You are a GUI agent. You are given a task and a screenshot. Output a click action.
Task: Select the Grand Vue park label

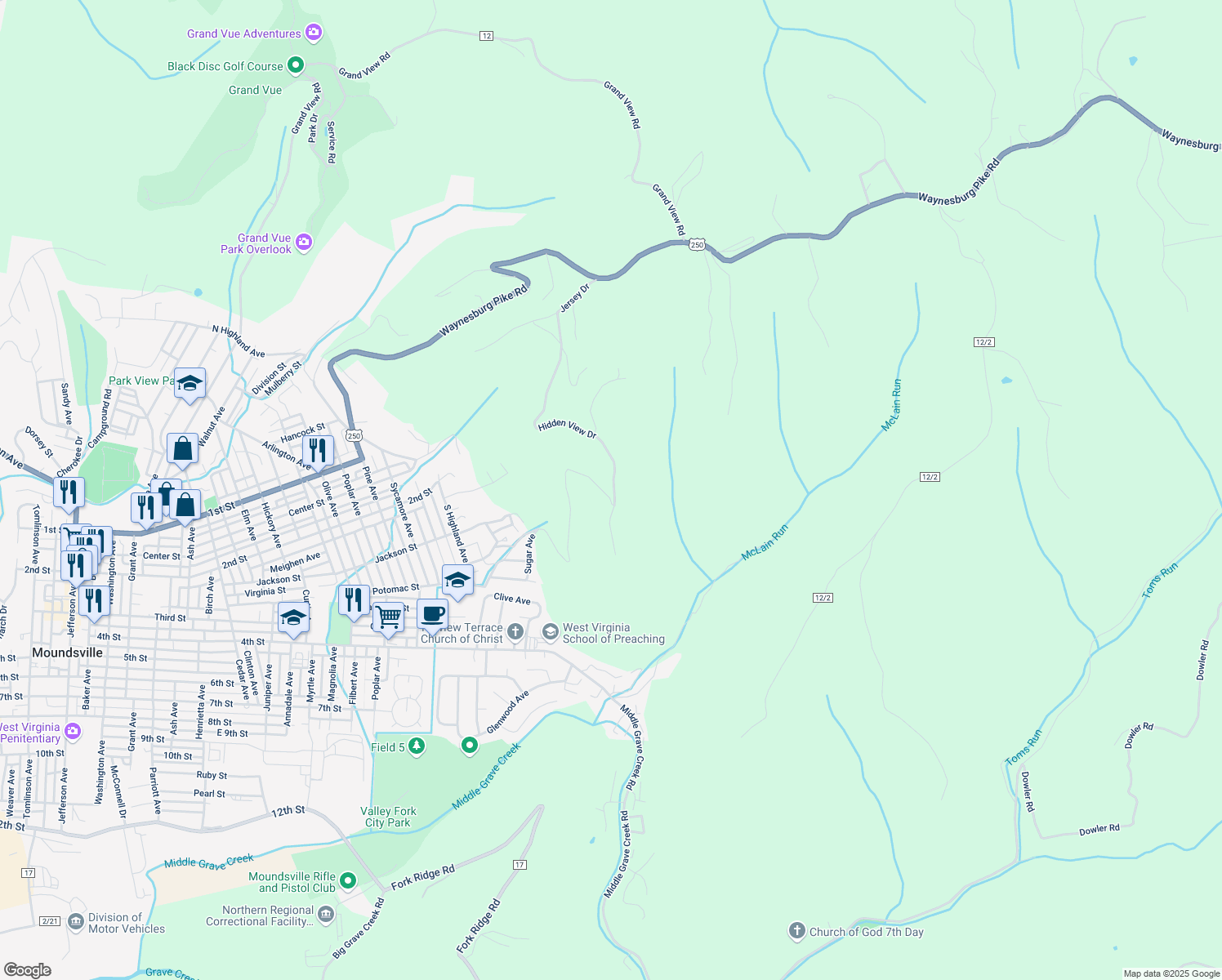256,91
